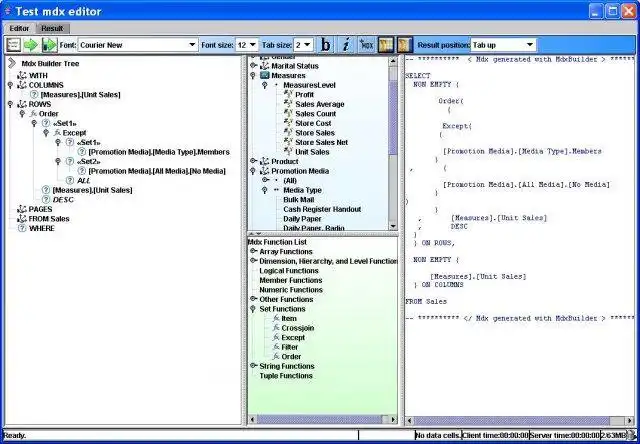Collapse the Except node in builder tree
The height and width of the screenshot is (444, 640).
tap(46, 133)
